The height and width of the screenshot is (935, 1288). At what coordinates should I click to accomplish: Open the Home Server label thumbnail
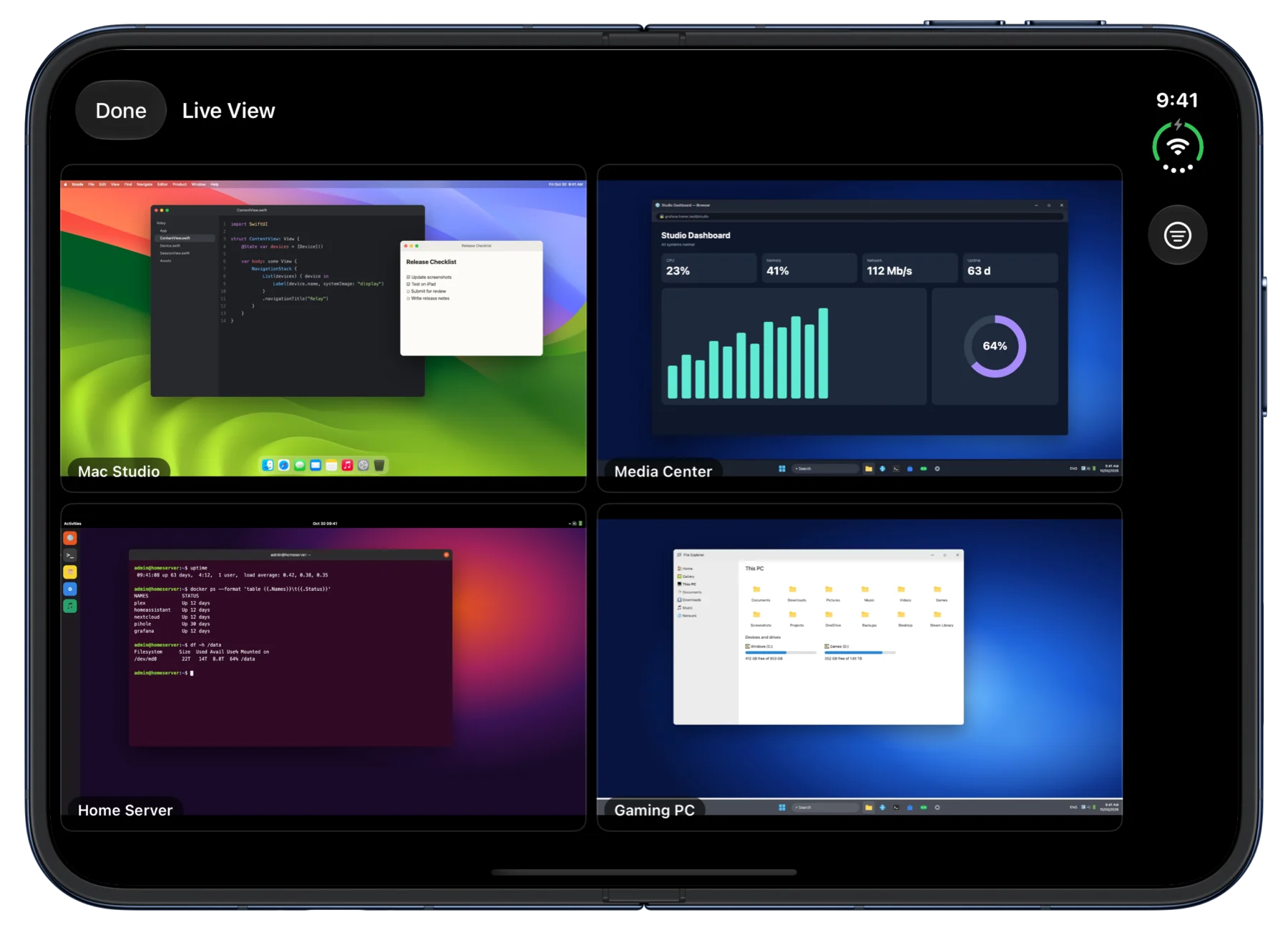[125, 810]
